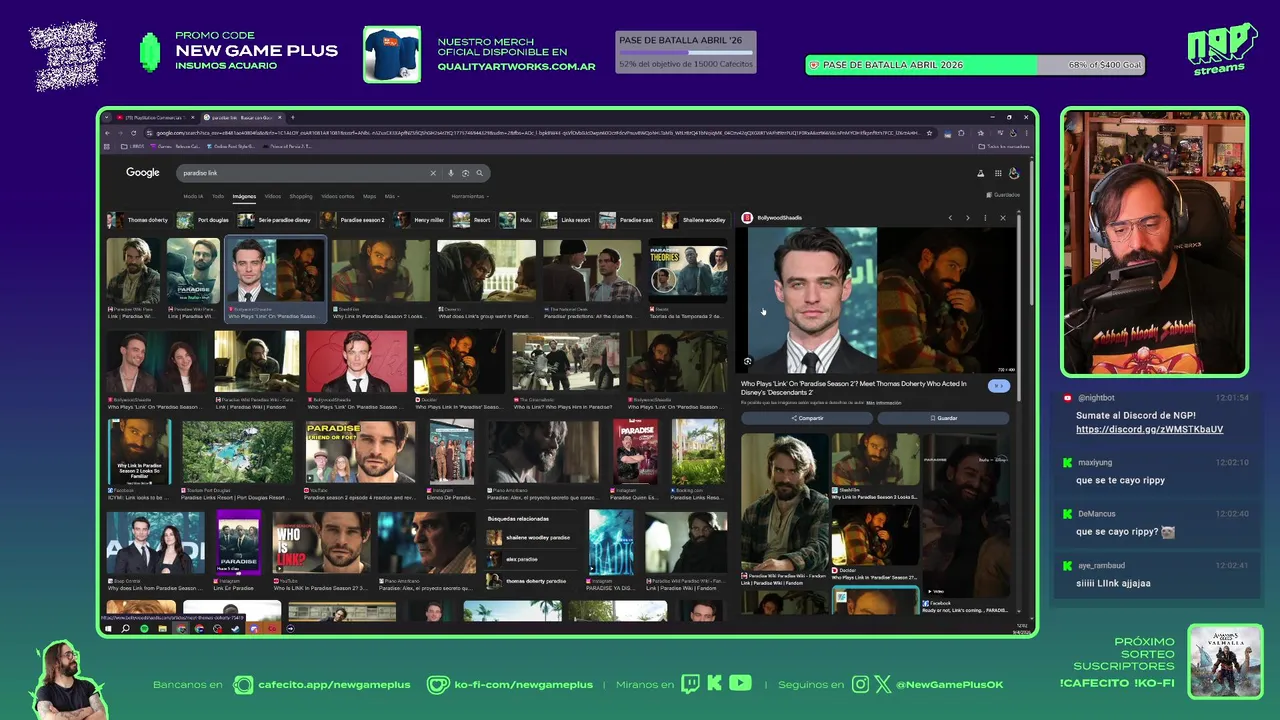Search this image with Lens overlay icon
1280x720 pixels.
[x=748, y=361]
